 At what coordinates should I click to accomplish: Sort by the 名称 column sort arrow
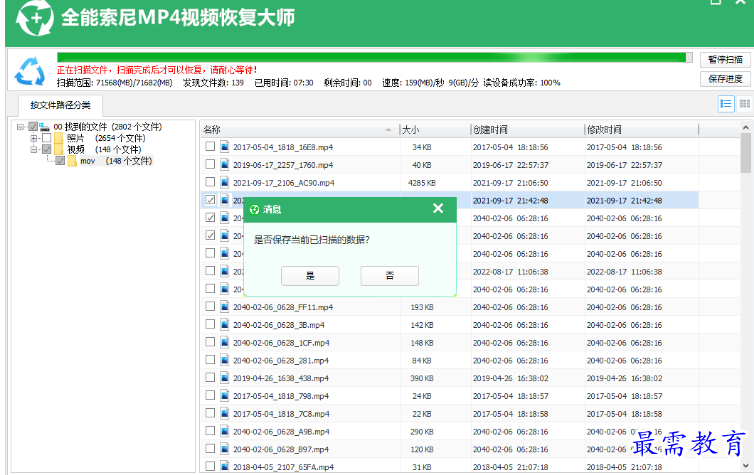click(388, 130)
